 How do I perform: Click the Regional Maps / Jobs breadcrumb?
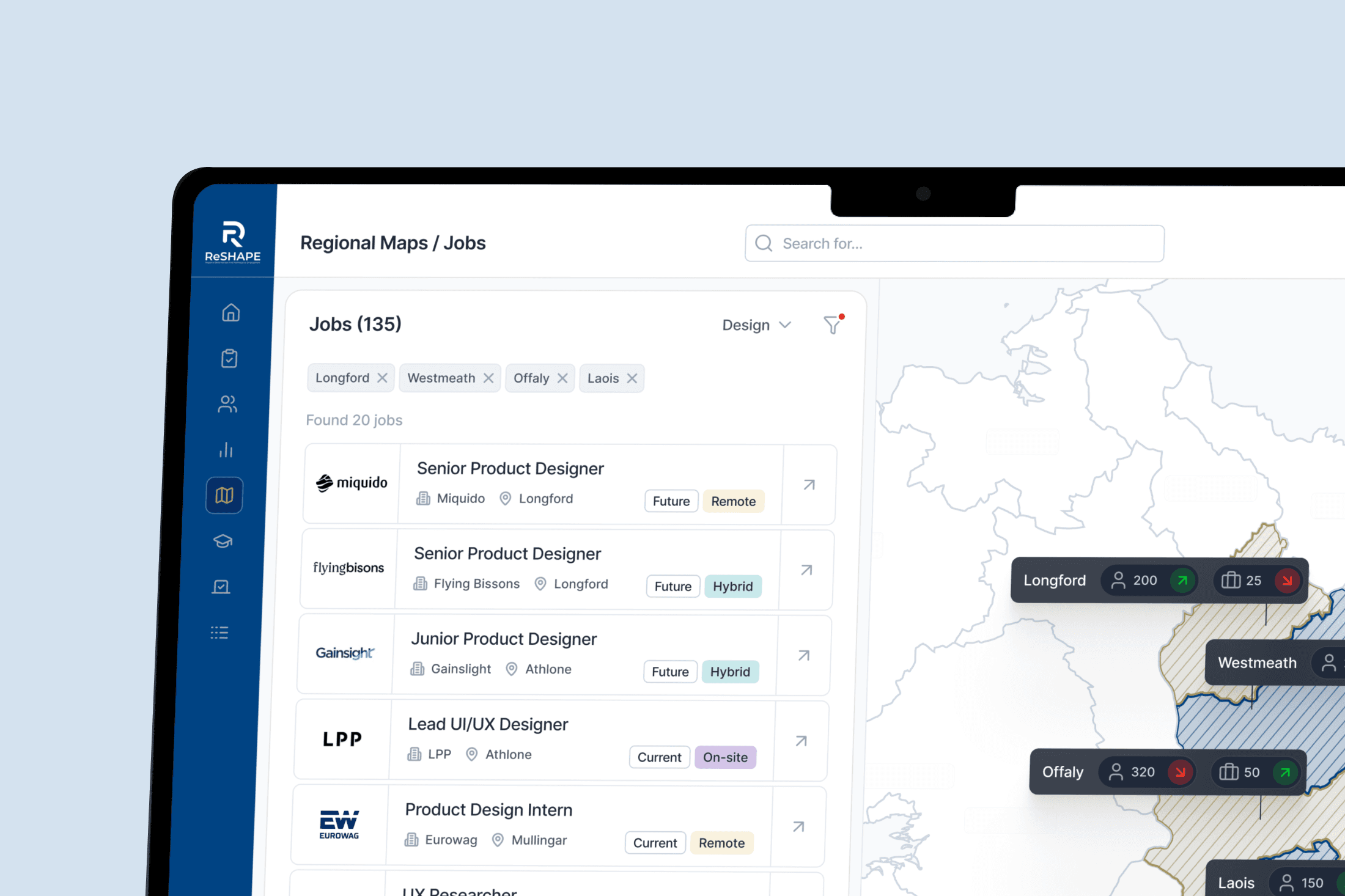pyautogui.click(x=392, y=243)
